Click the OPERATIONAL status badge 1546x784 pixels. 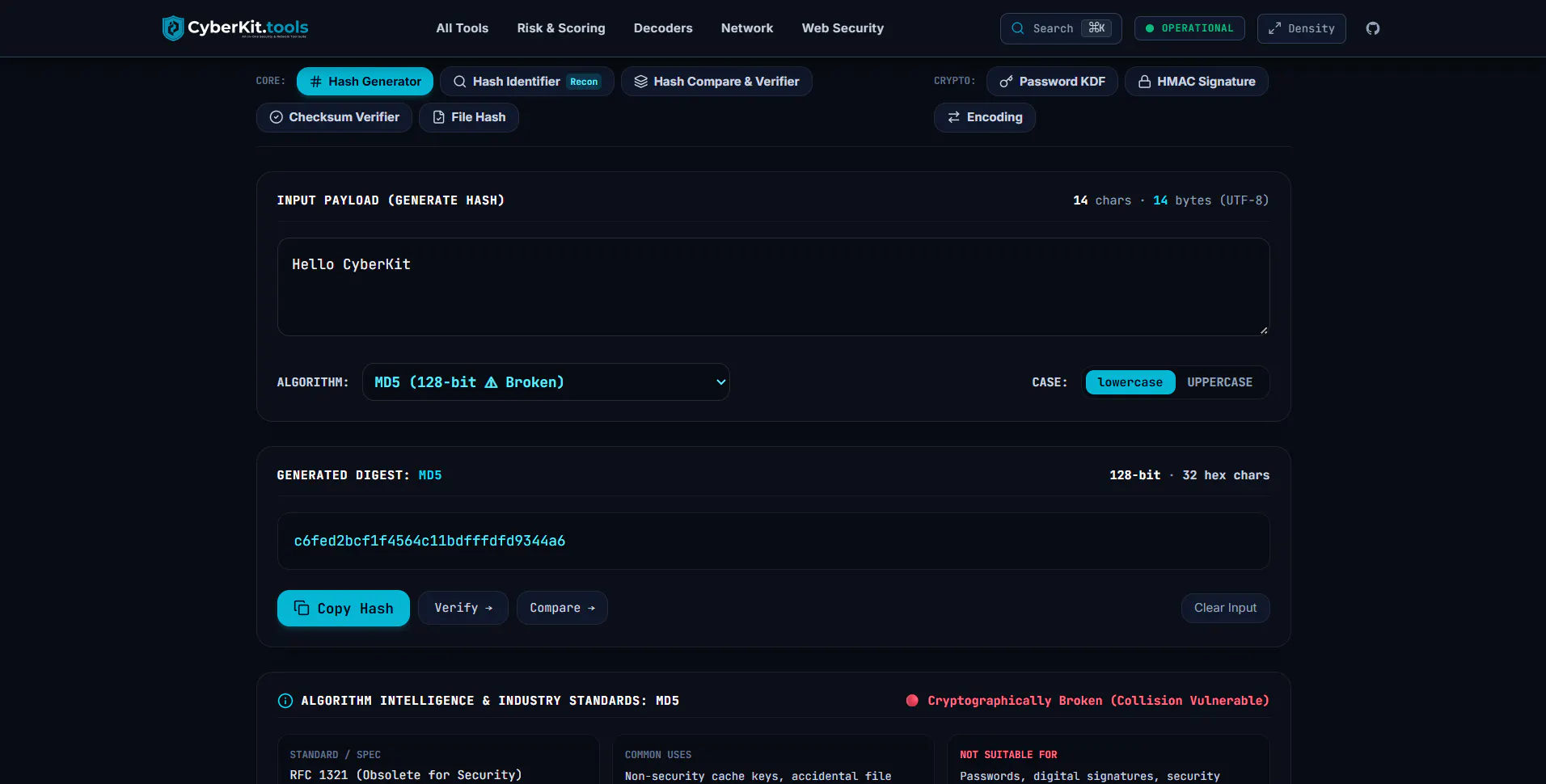coord(1189,28)
